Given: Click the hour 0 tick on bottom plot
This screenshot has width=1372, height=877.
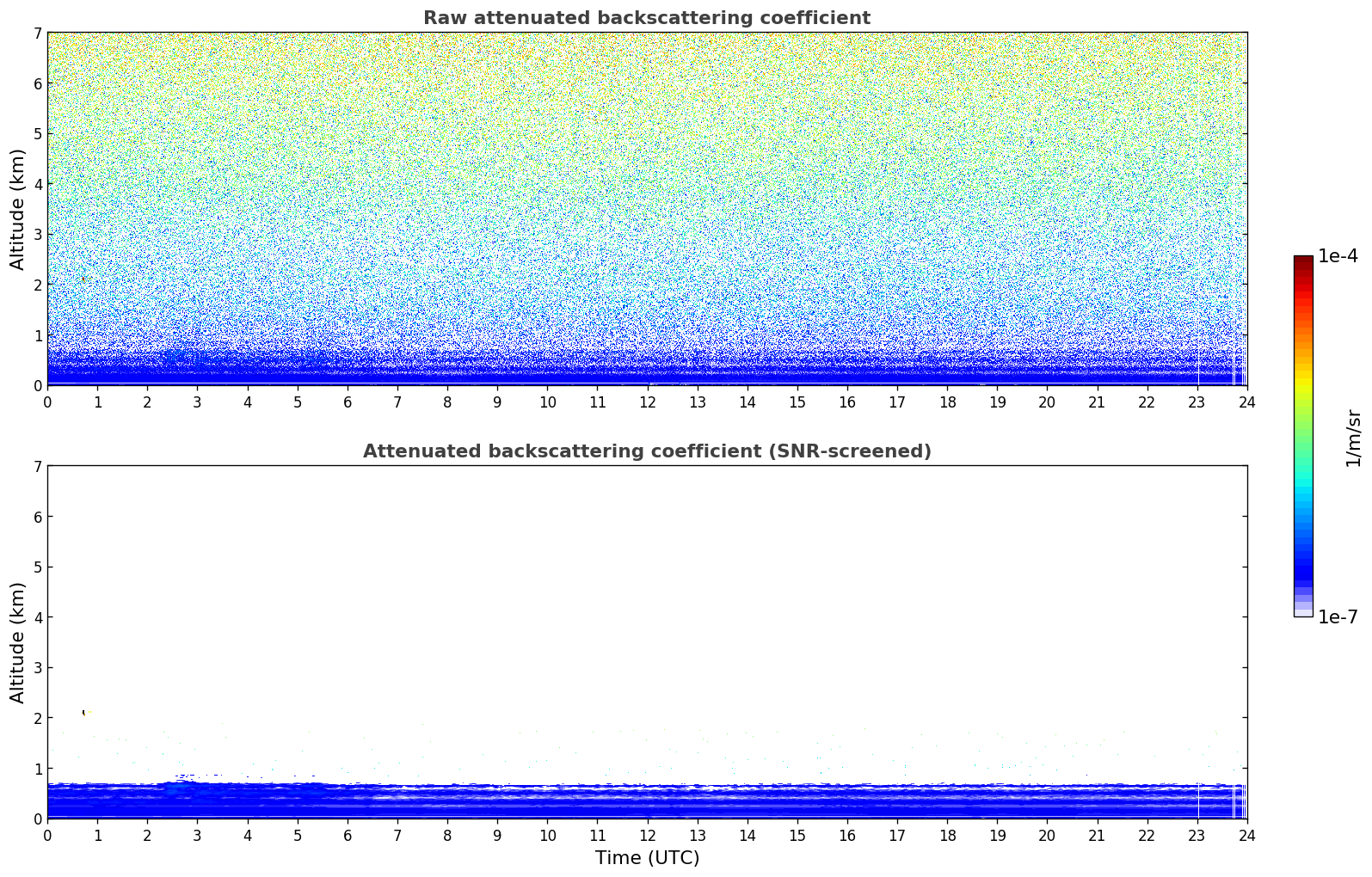Looking at the screenshot, I should [x=47, y=835].
